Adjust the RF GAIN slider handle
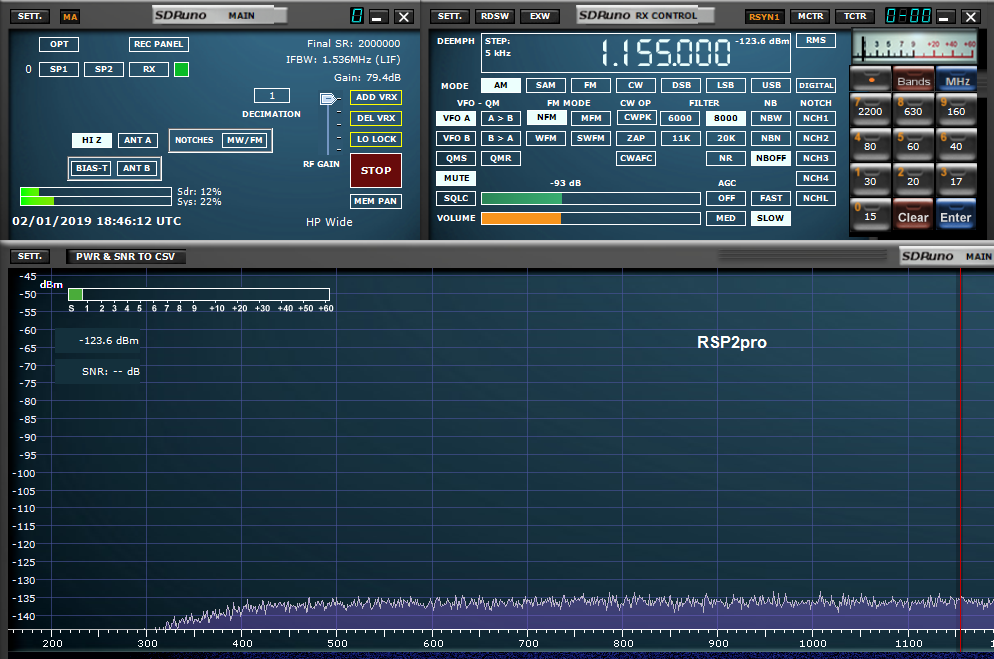 coord(328,98)
